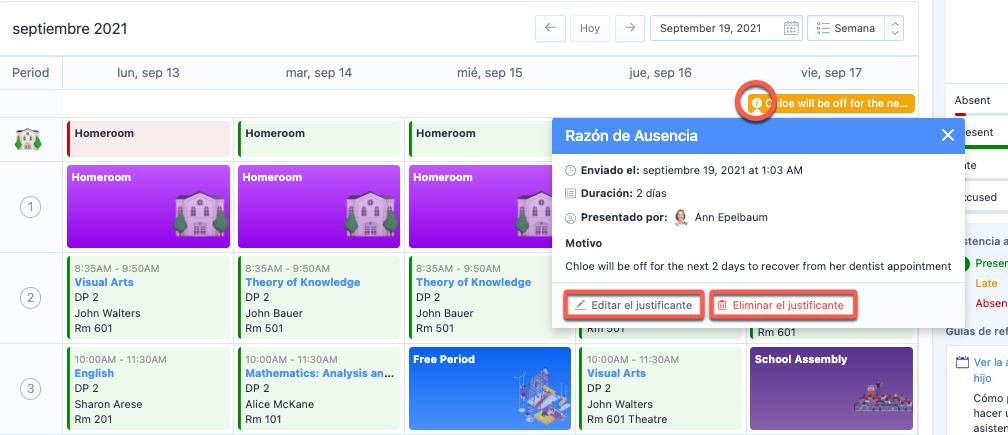
Task: Go to the next week arrow
Action: coord(629,29)
